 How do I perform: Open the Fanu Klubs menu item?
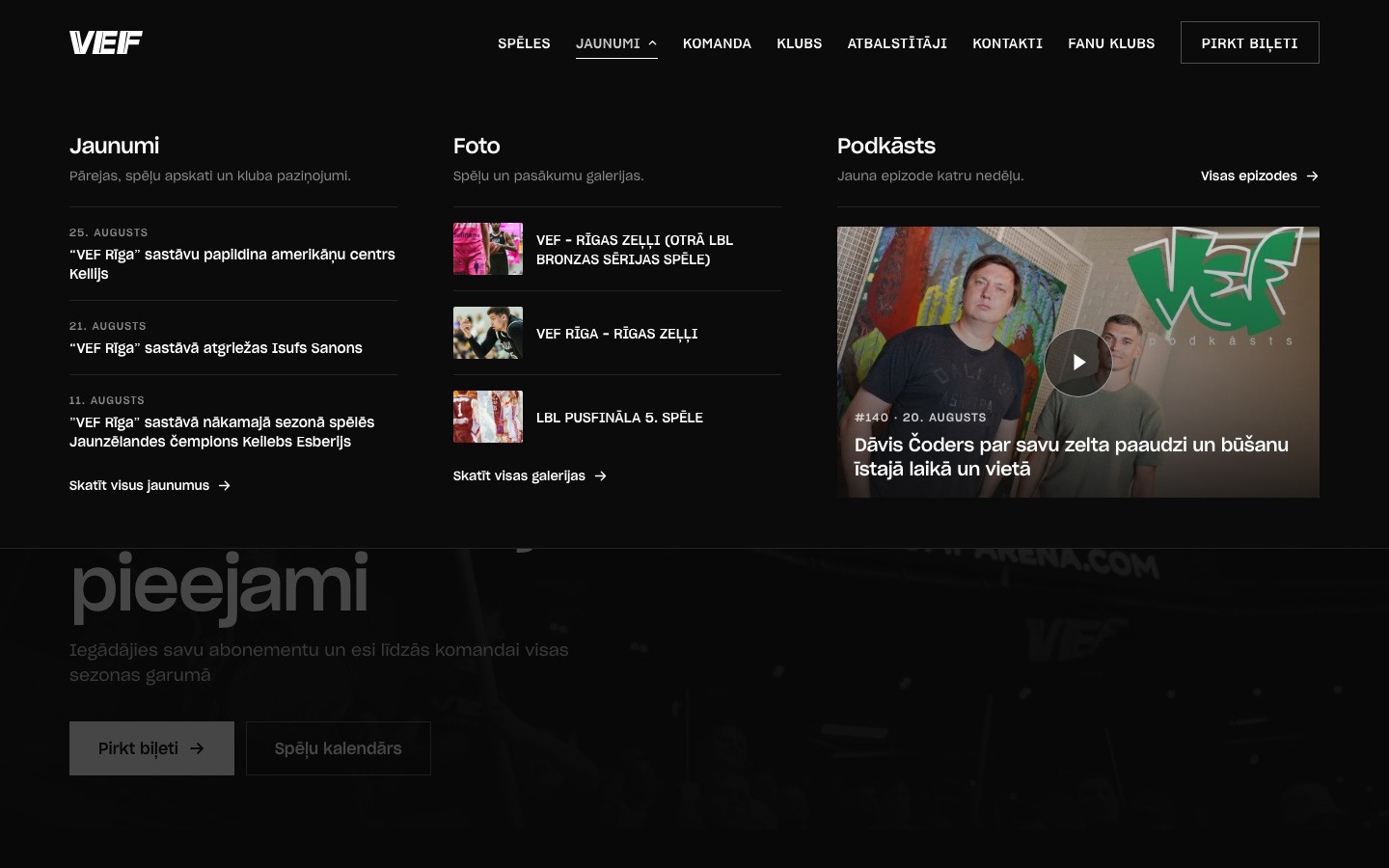click(1111, 43)
